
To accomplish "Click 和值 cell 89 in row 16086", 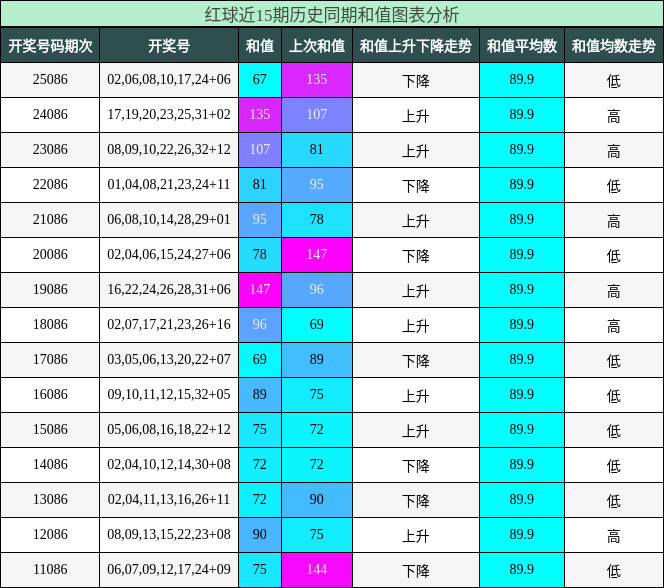I will pyautogui.click(x=260, y=395).
